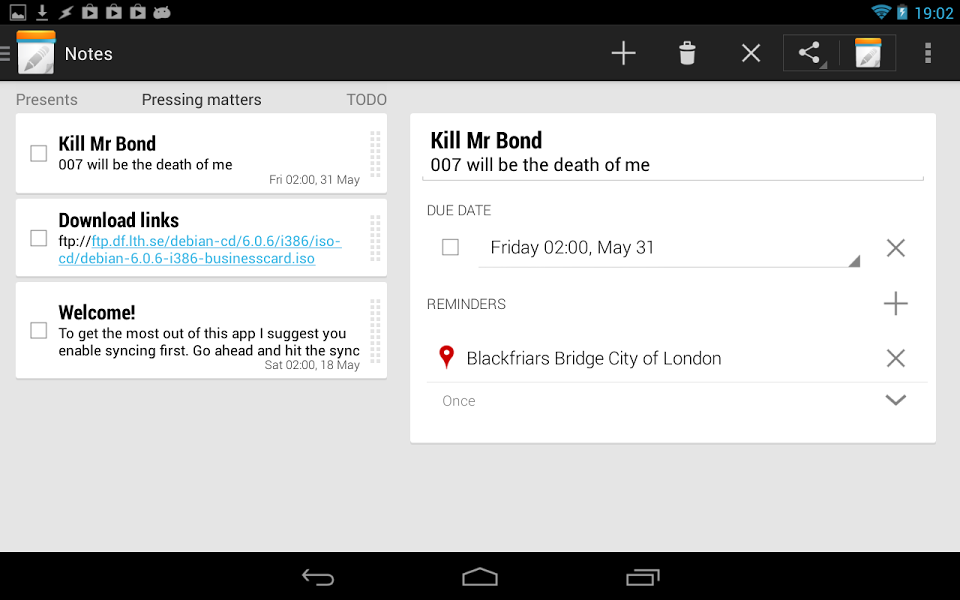The width and height of the screenshot is (960, 600).
Task: Add a new note with plus icon
Action: click(623, 54)
